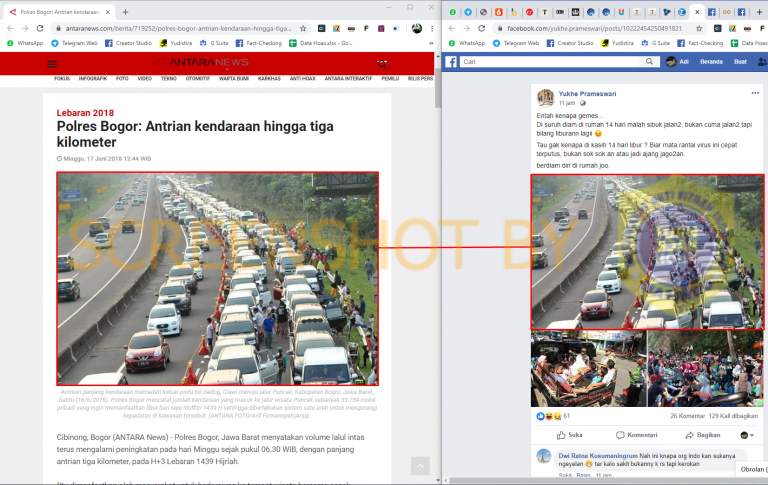
Task: Click the back-to-top button on Antara News
Action: click(x=420, y=466)
